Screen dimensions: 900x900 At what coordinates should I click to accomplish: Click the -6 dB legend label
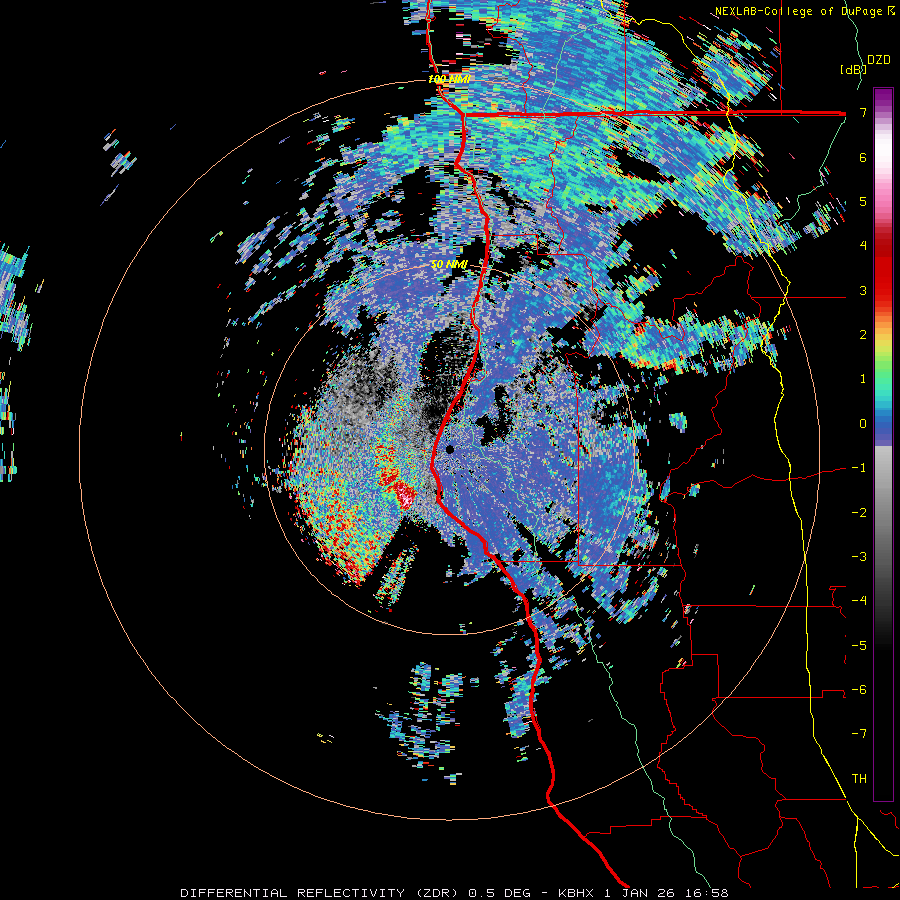pyautogui.click(x=859, y=690)
